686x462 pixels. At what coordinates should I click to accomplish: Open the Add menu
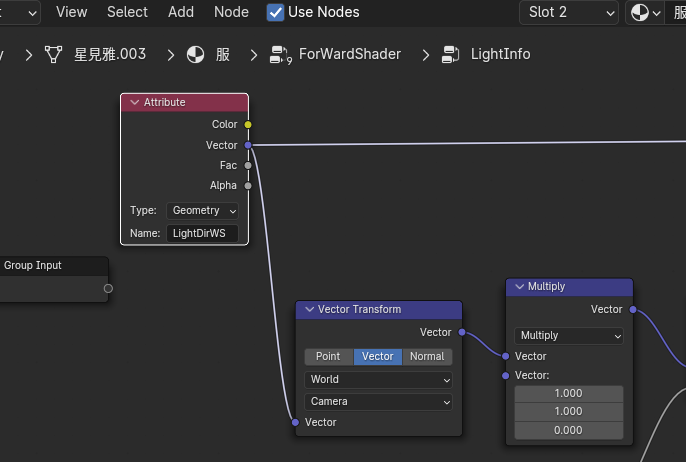(181, 12)
